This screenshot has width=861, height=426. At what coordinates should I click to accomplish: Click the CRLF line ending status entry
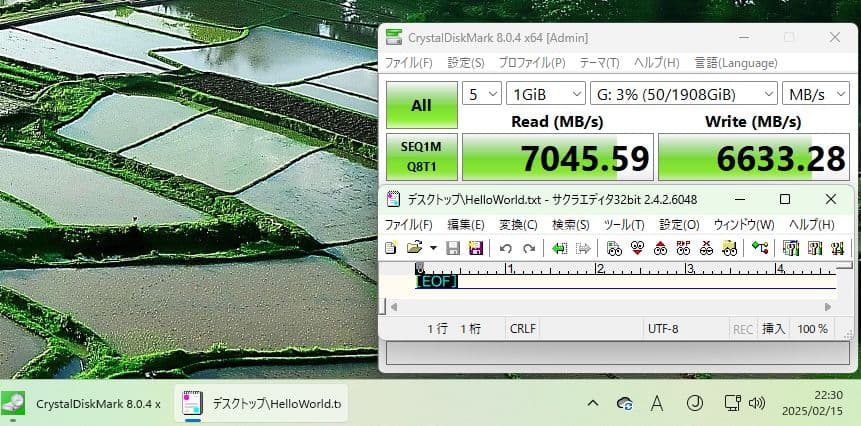click(x=523, y=329)
